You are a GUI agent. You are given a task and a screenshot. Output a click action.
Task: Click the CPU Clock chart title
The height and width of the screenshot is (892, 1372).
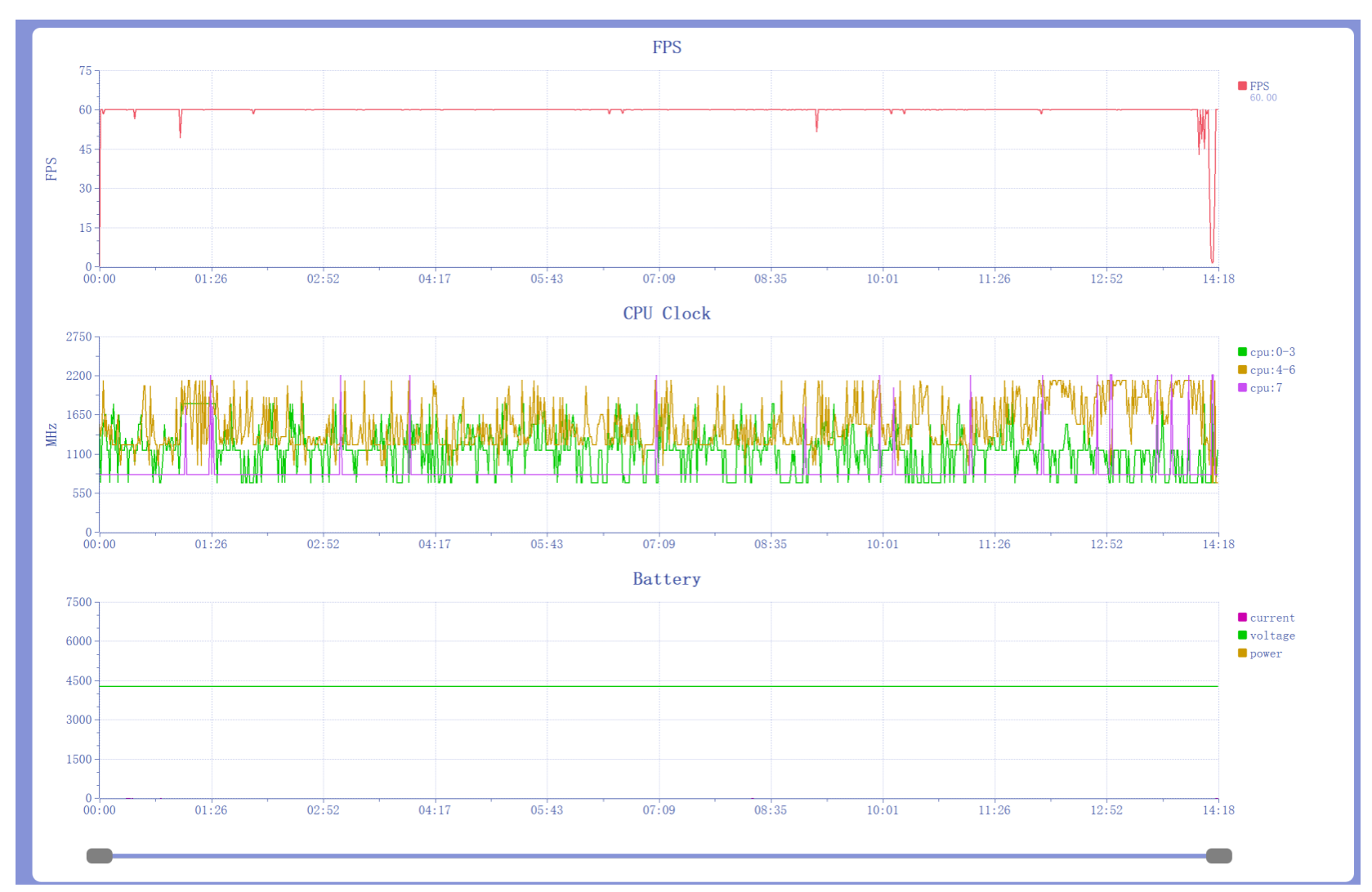coord(667,314)
